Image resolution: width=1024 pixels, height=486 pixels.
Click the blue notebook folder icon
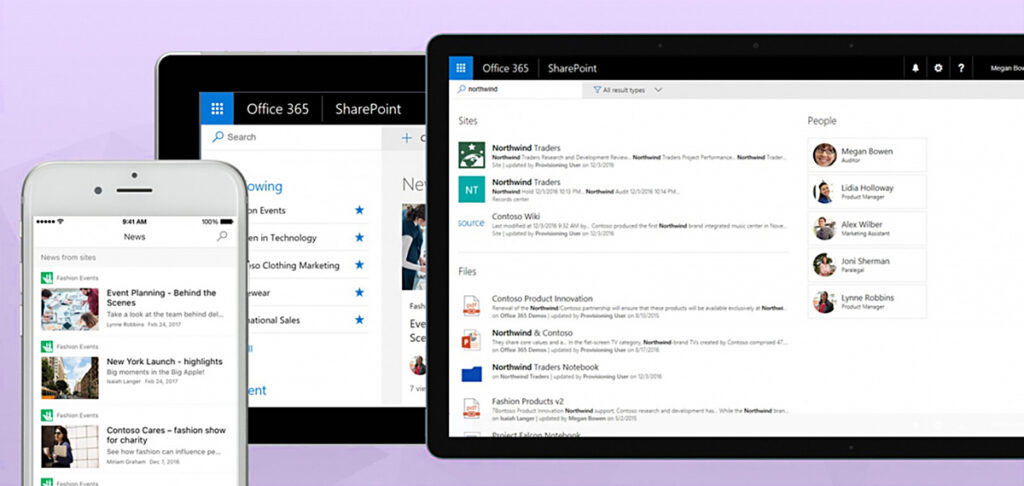(x=471, y=374)
